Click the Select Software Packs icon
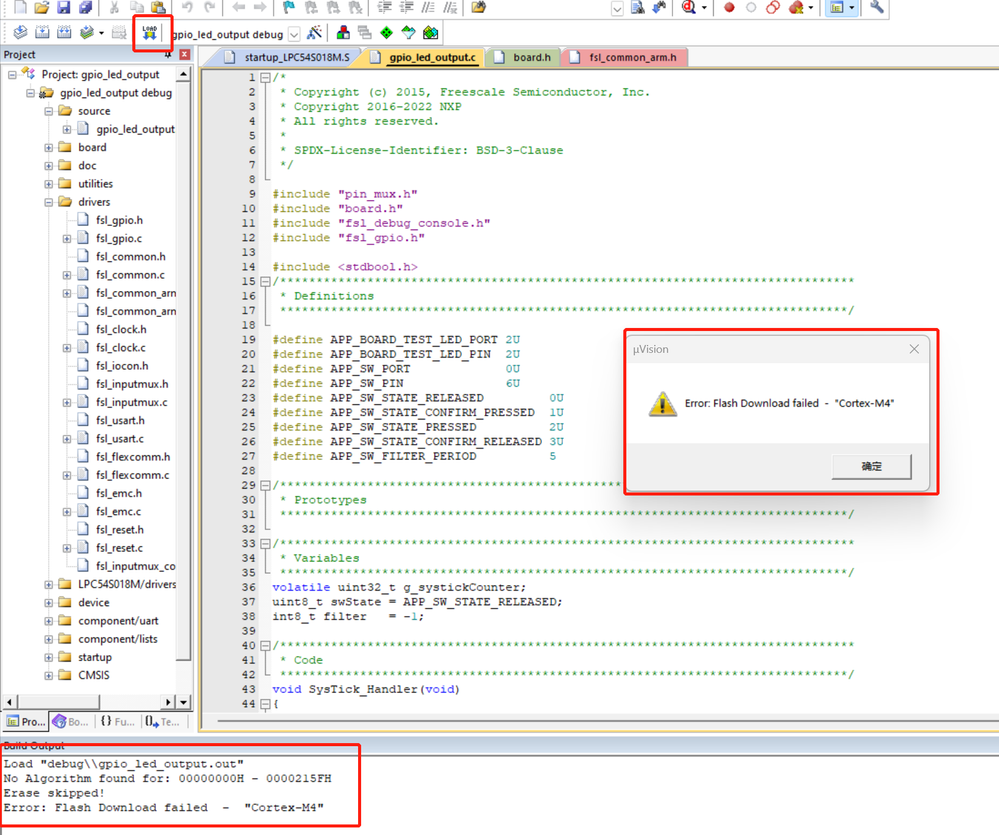 pyautogui.click(x=408, y=32)
